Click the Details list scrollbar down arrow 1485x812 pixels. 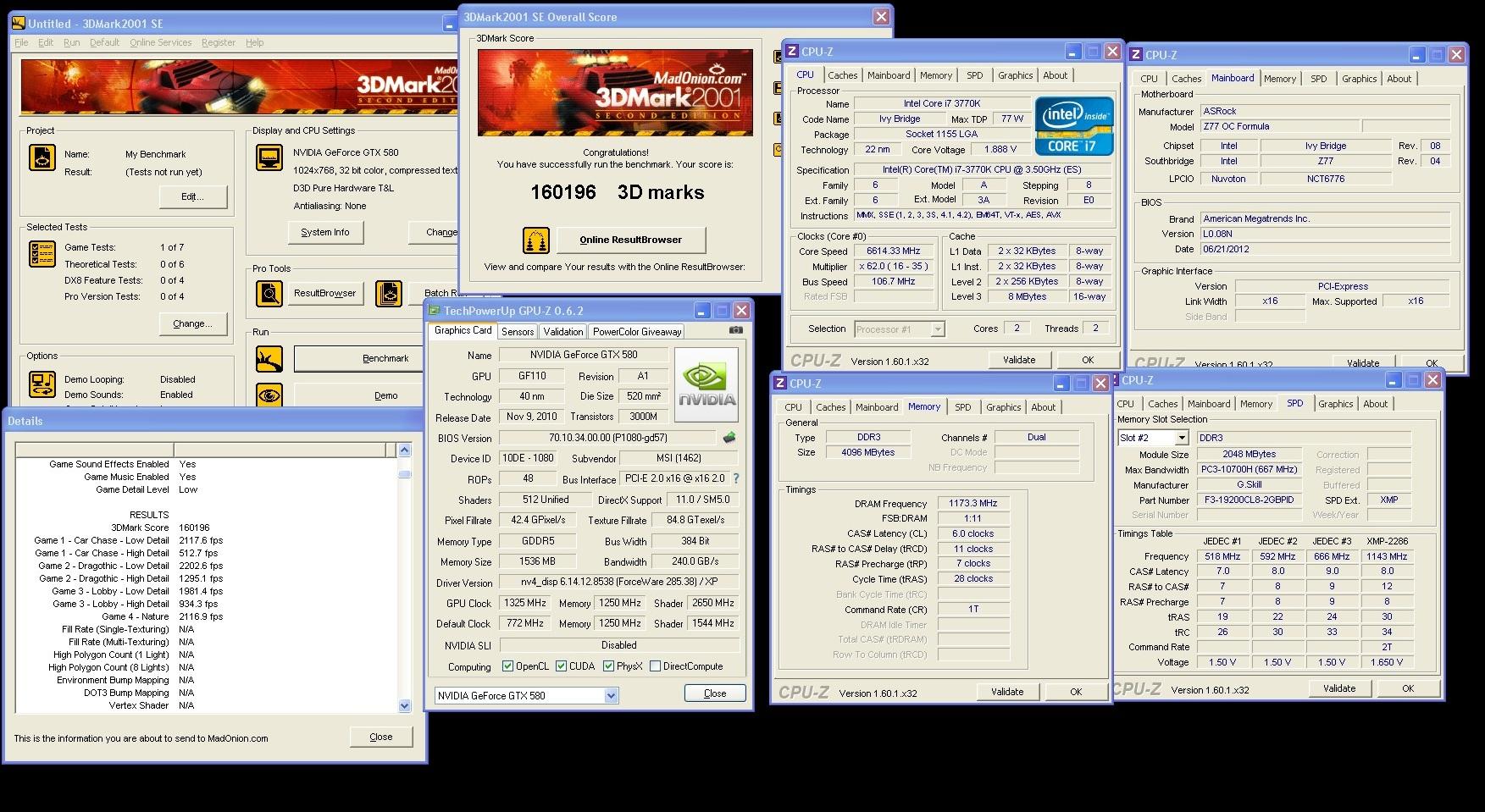tap(404, 705)
